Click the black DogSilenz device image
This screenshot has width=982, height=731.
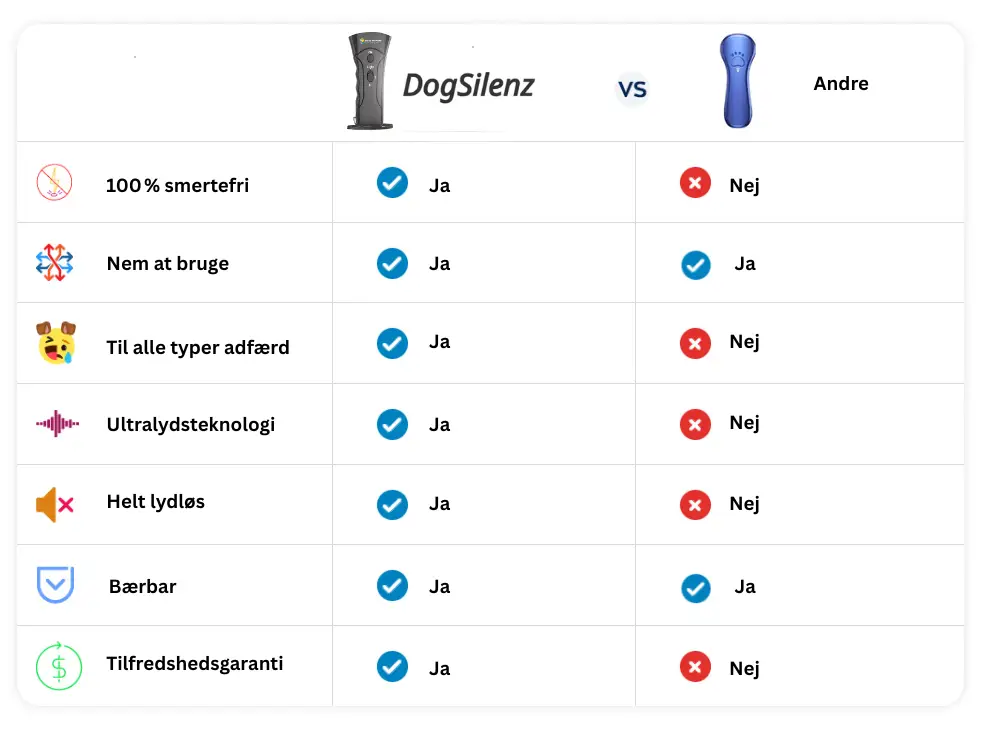click(370, 82)
